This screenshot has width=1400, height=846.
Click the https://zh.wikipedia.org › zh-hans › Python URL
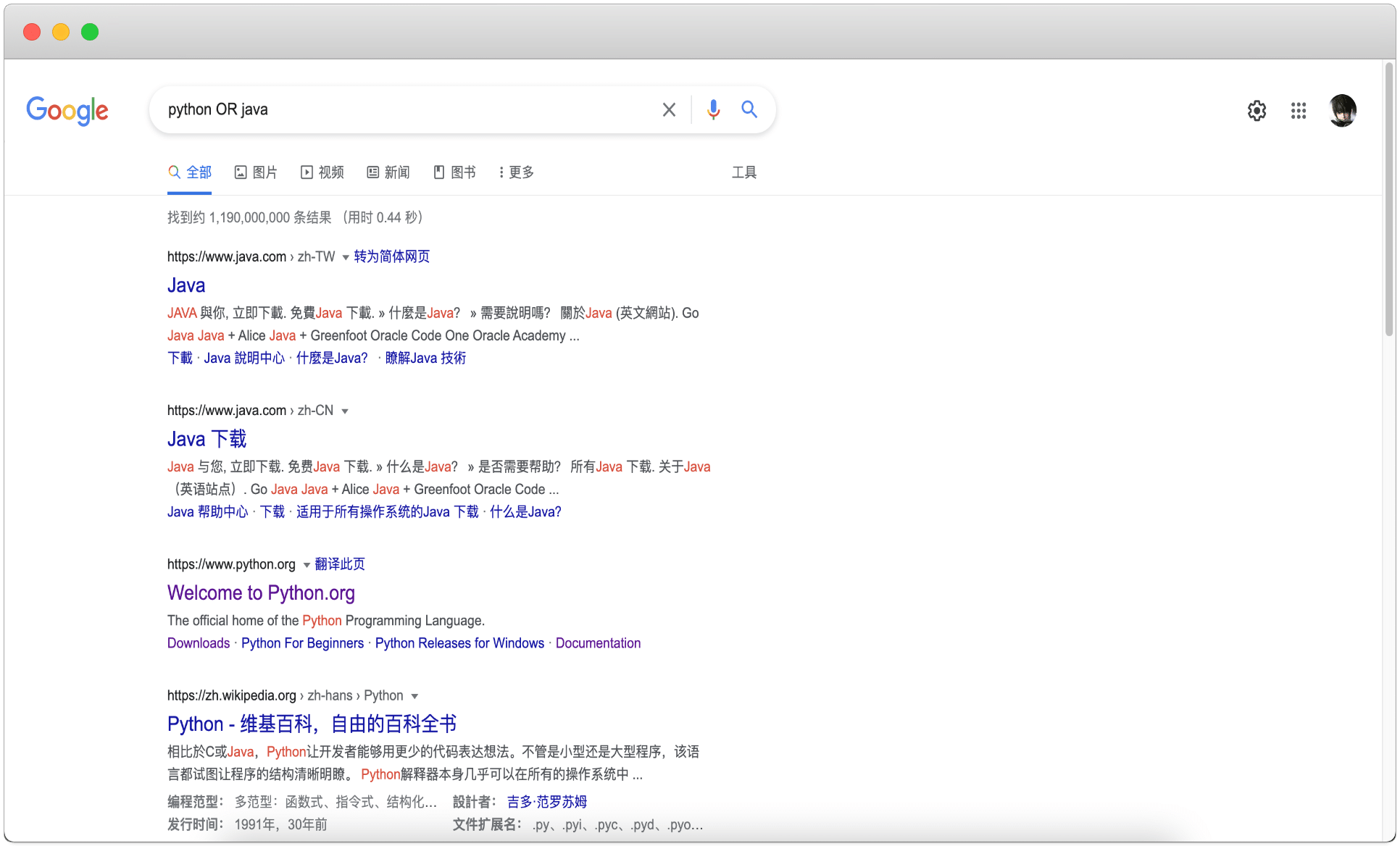(x=285, y=695)
